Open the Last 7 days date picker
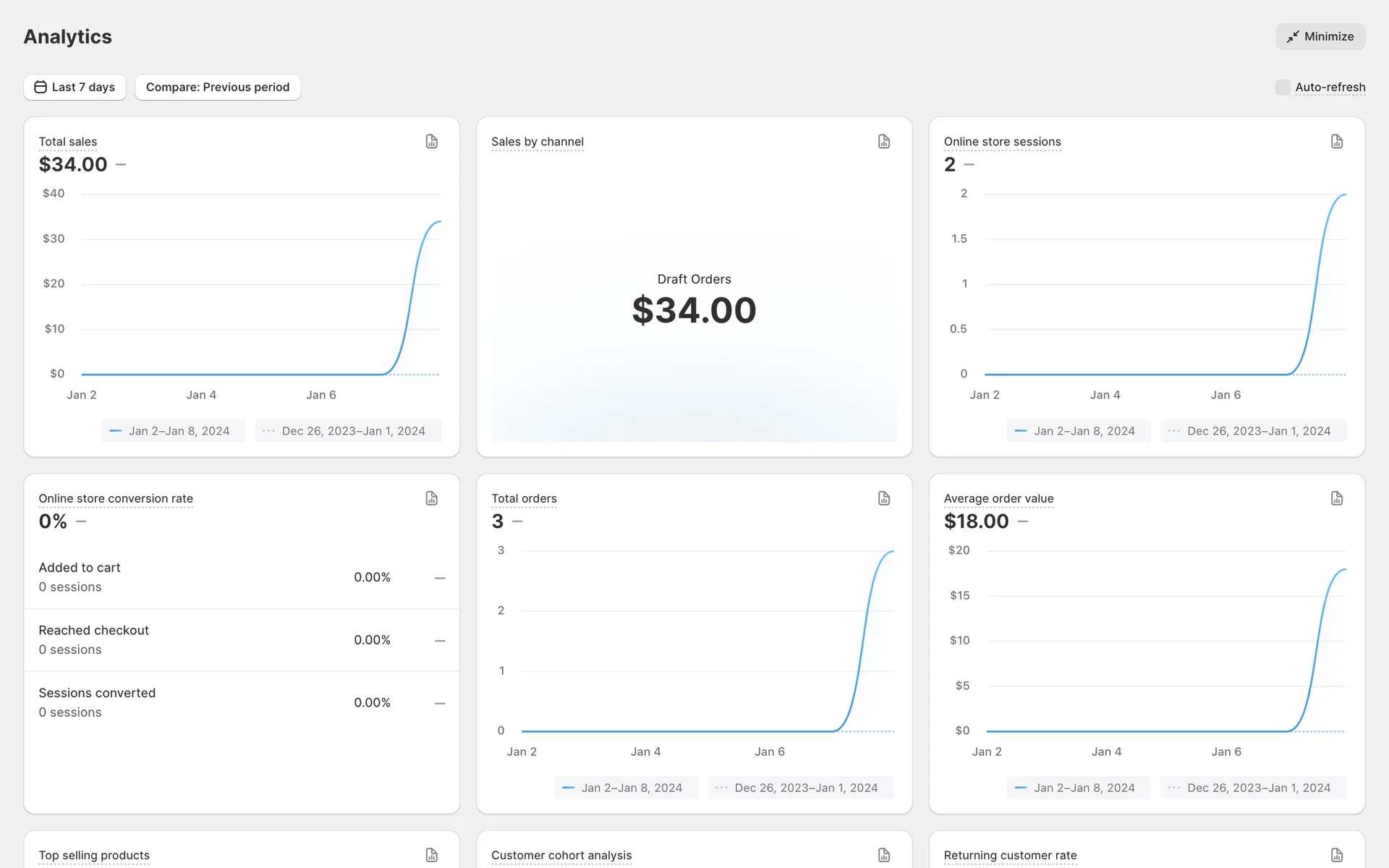The width and height of the screenshot is (1389, 868). pyautogui.click(x=75, y=88)
